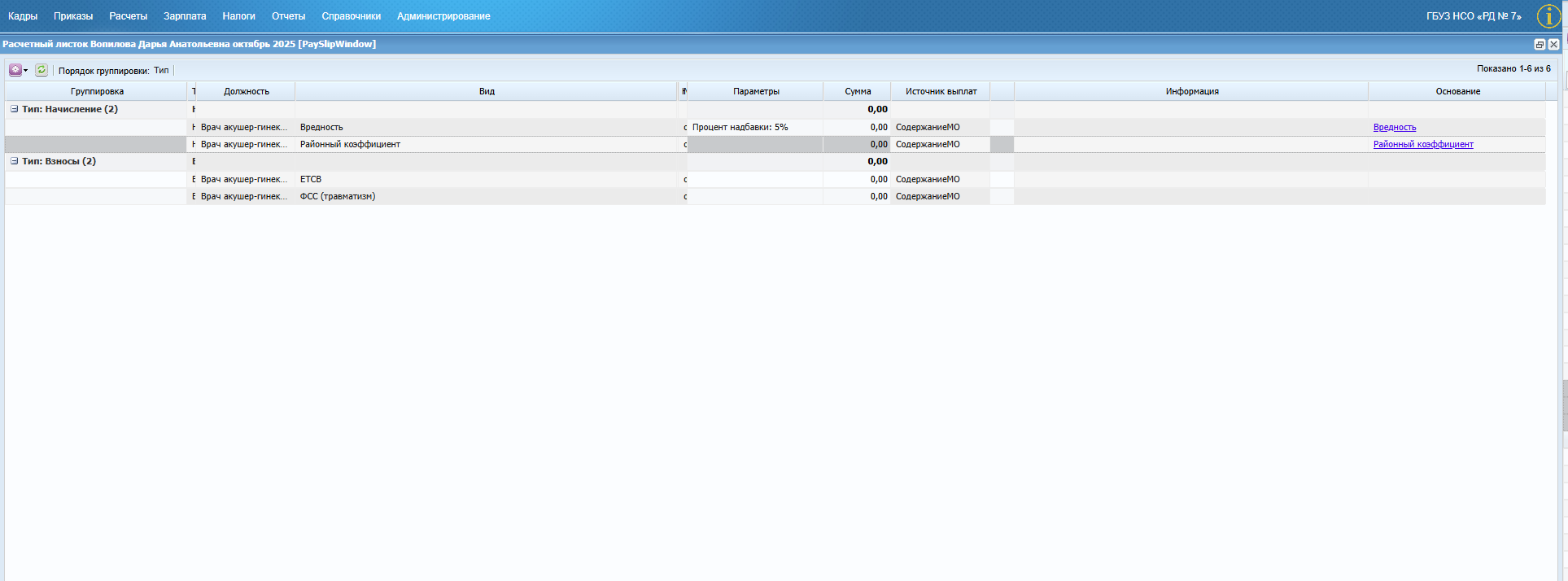The height and width of the screenshot is (581, 1568).
Task: Click 'Врач акушер-гинек...' in the ЕТСВ row
Action: coord(244,179)
